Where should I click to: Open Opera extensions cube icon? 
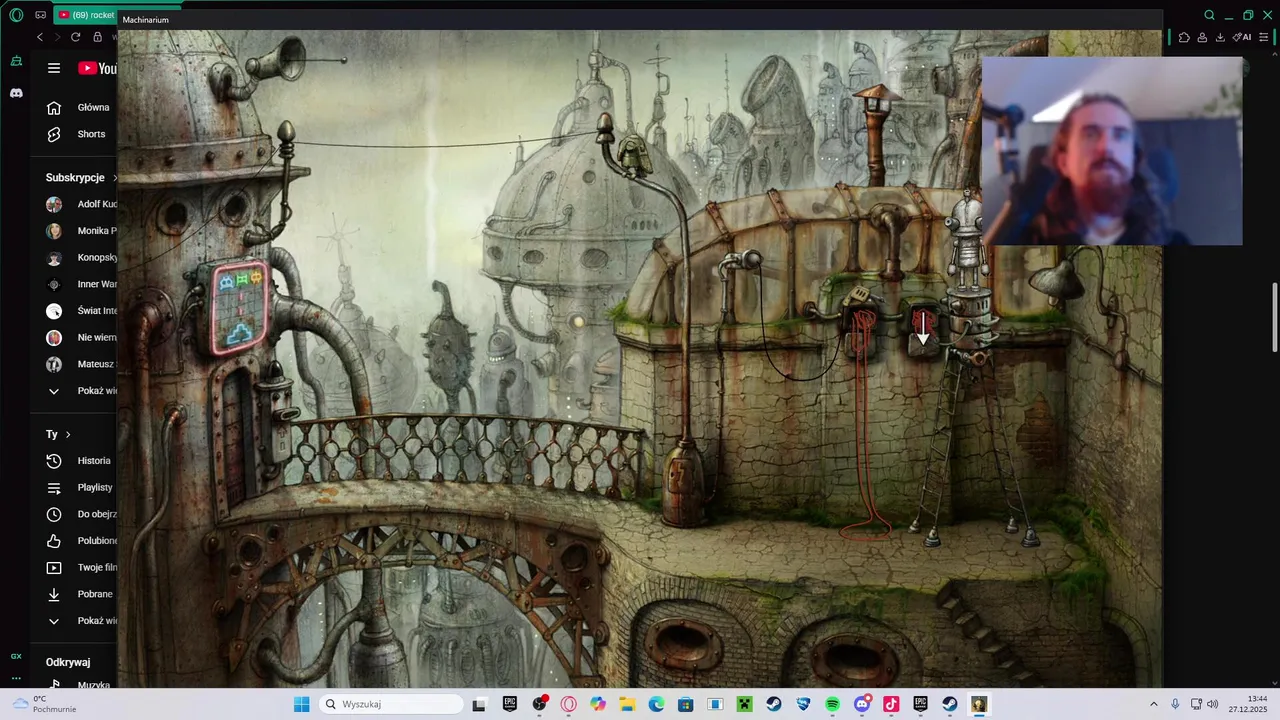pos(1184,37)
